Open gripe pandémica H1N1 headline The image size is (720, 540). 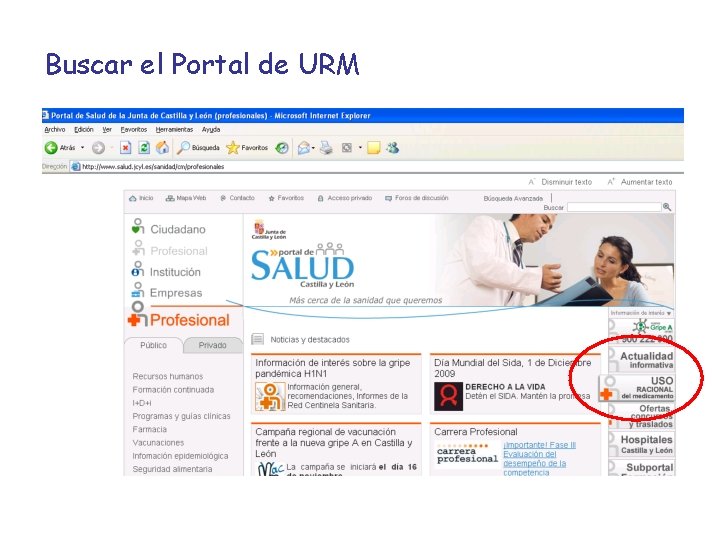pos(333,368)
